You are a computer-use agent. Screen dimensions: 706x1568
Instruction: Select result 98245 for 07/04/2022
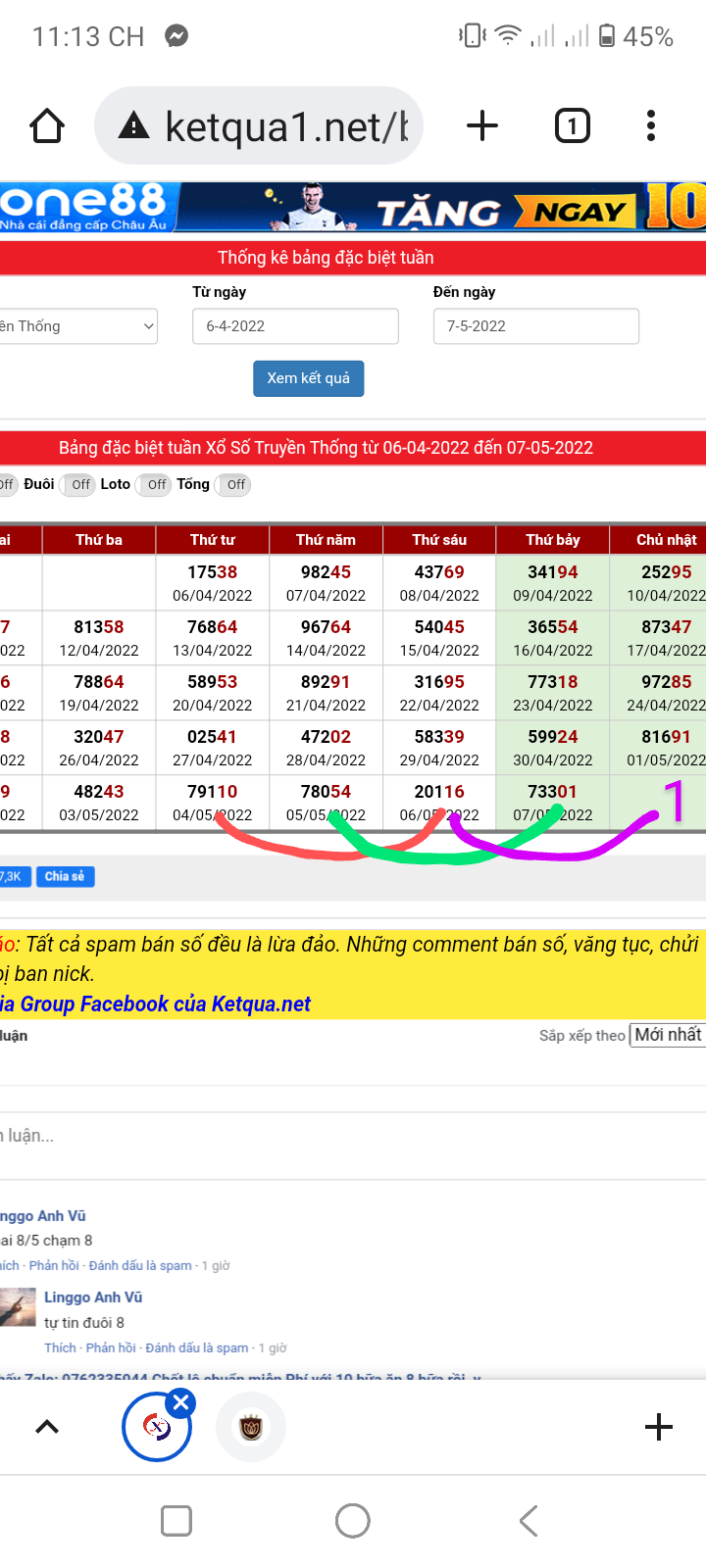(327, 572)
